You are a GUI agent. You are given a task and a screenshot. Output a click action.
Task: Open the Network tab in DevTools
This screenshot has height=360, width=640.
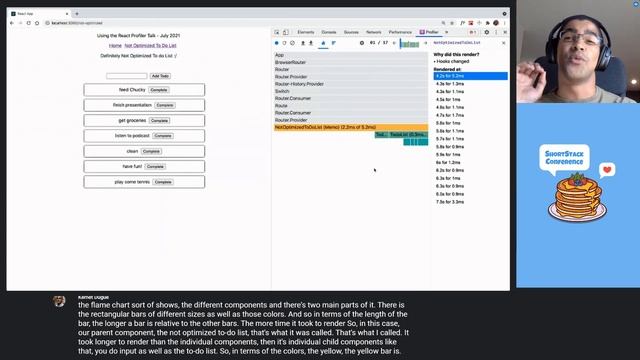click(373, 32)
